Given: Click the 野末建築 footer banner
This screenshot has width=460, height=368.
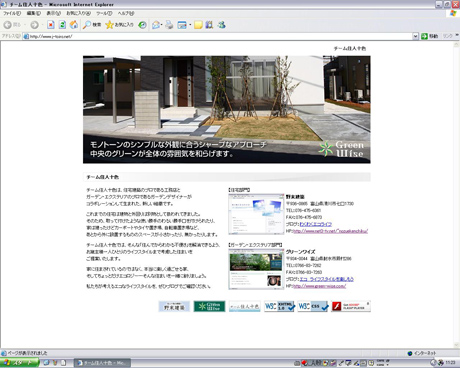Looking at the screenshot, I should click(x=174, y=306).
